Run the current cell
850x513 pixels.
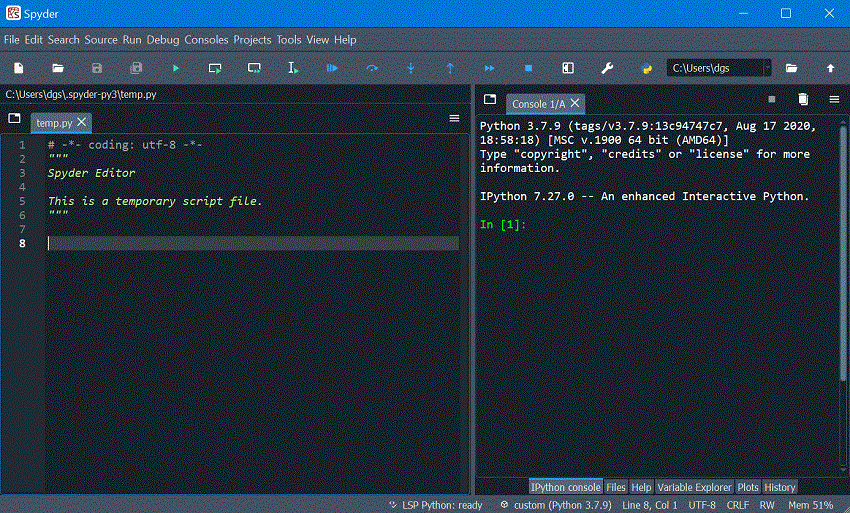pos(215,68)
